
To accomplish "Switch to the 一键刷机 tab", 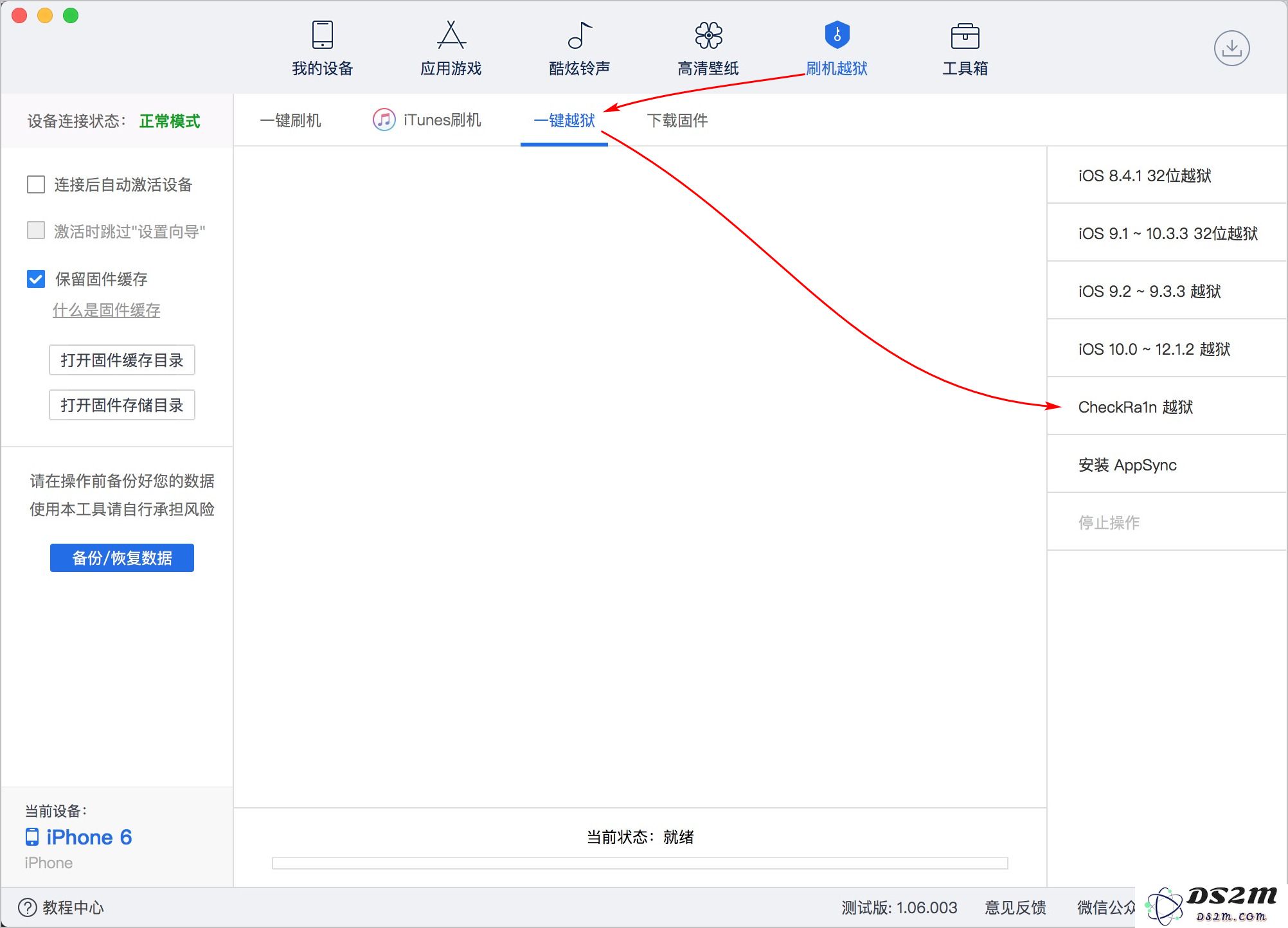I will (x=291, y=120).
